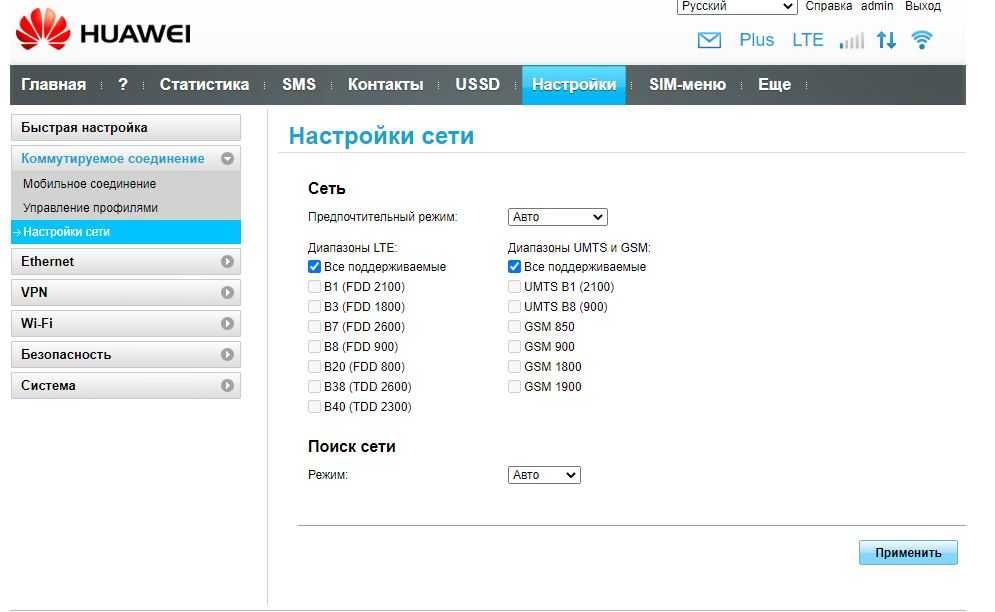This screenshot has width=995, height=612.
Task: Toggle UMTS B1 (2100) checkbox
Action: pos(514,287)
